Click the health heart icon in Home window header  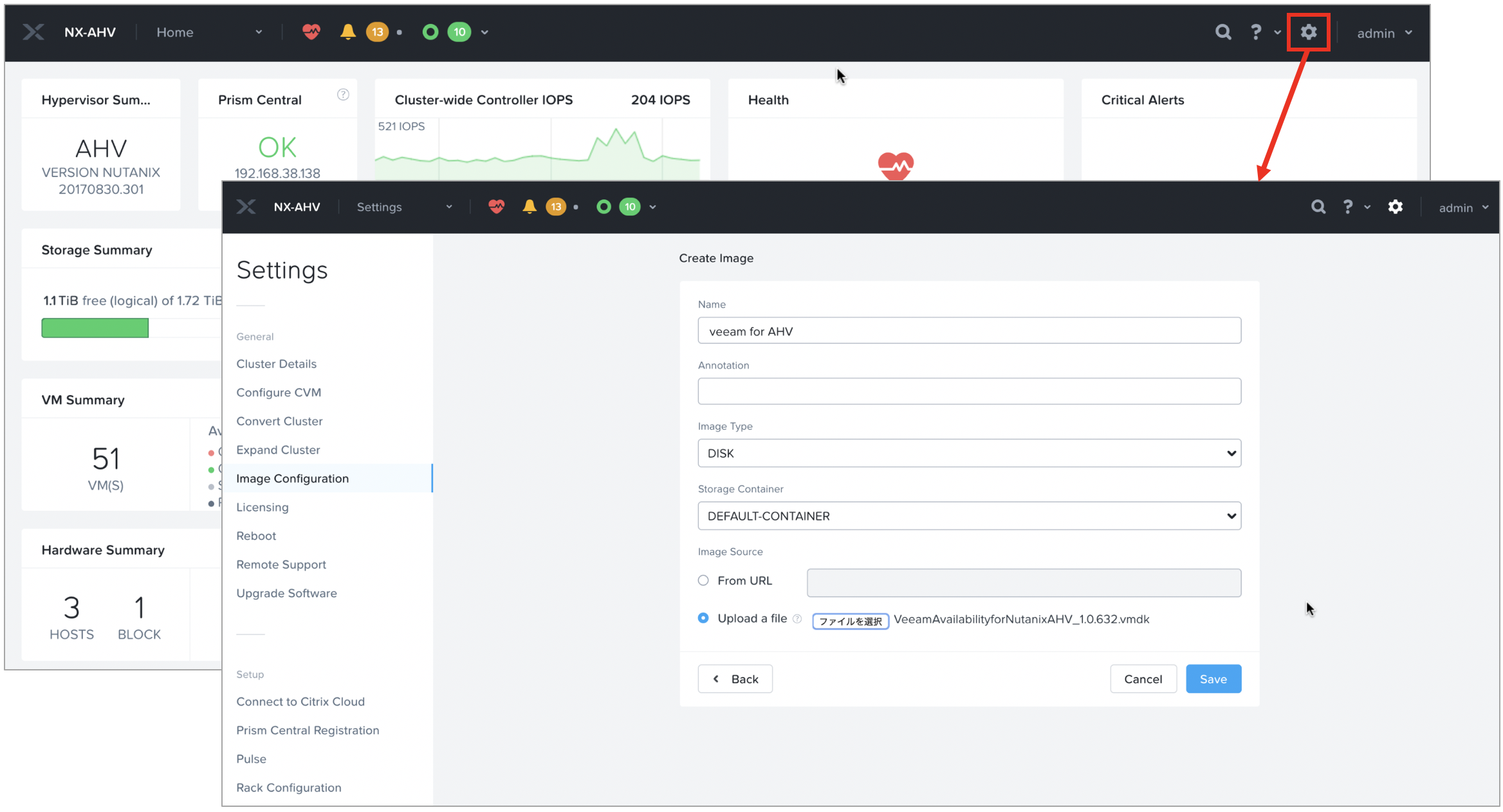point(311,32)
